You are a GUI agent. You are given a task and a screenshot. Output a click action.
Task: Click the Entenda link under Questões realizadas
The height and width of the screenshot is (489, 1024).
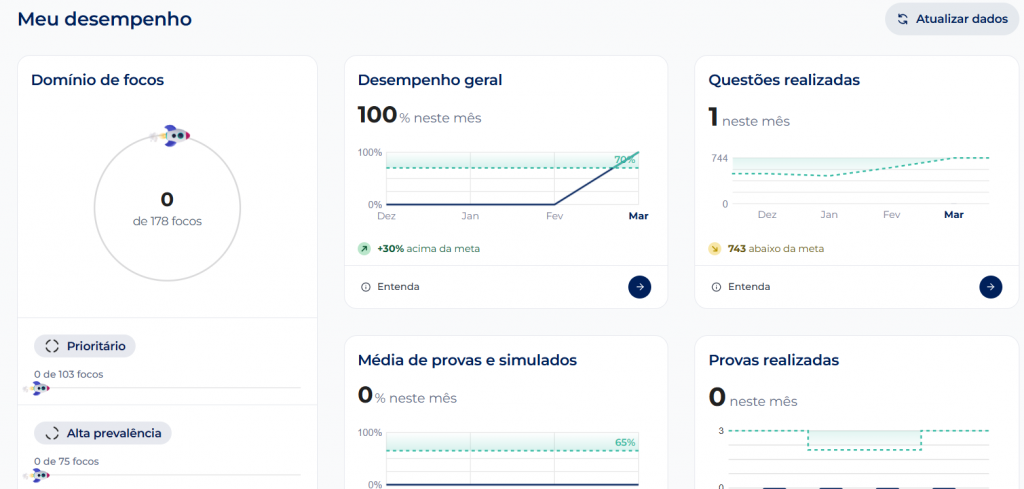click(x=749, y=287)
